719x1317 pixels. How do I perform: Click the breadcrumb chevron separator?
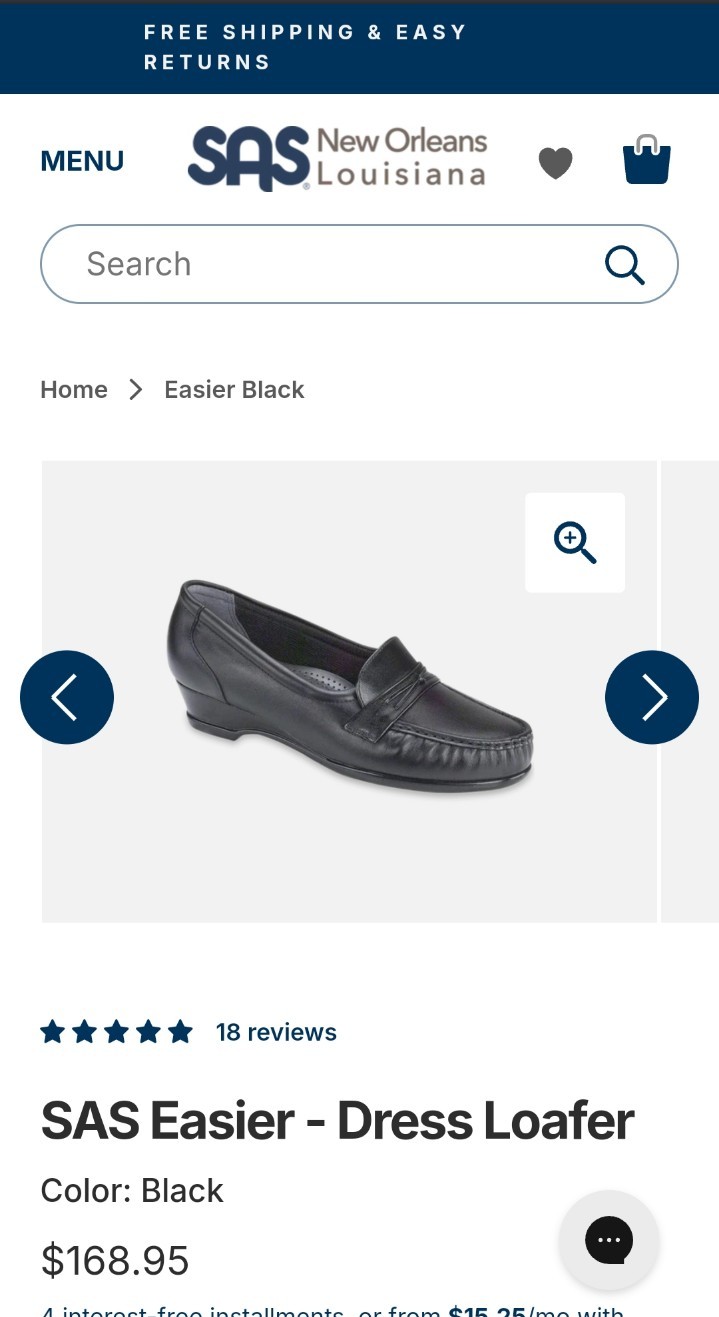pyautogui.click(x=136, y=390)
